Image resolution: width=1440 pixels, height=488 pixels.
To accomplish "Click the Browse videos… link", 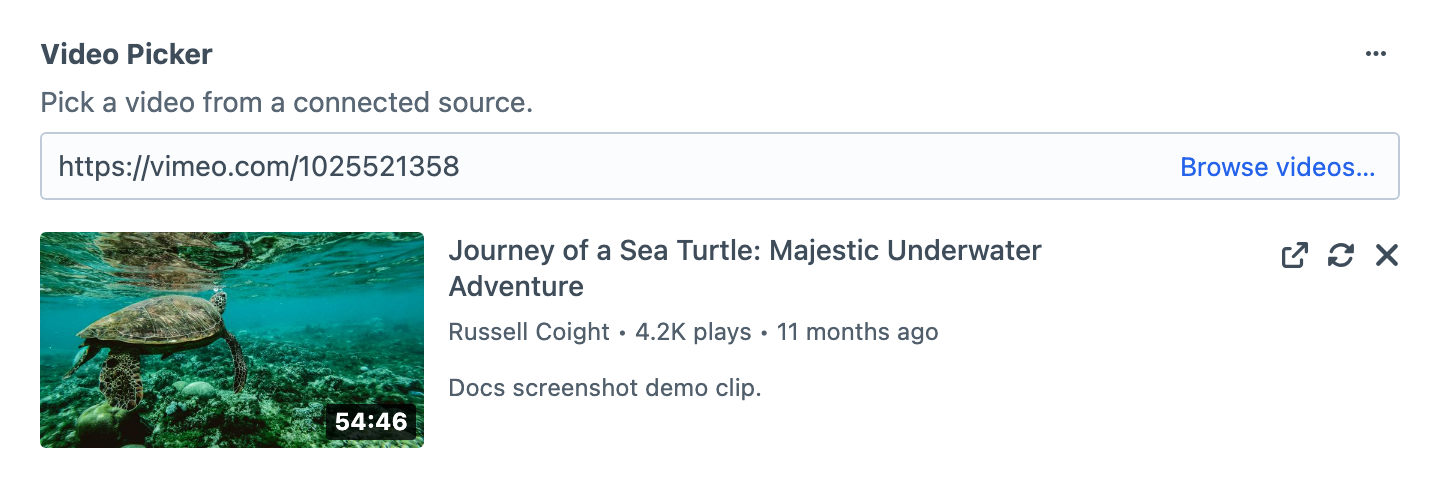I will click(x=1278, y=167).
